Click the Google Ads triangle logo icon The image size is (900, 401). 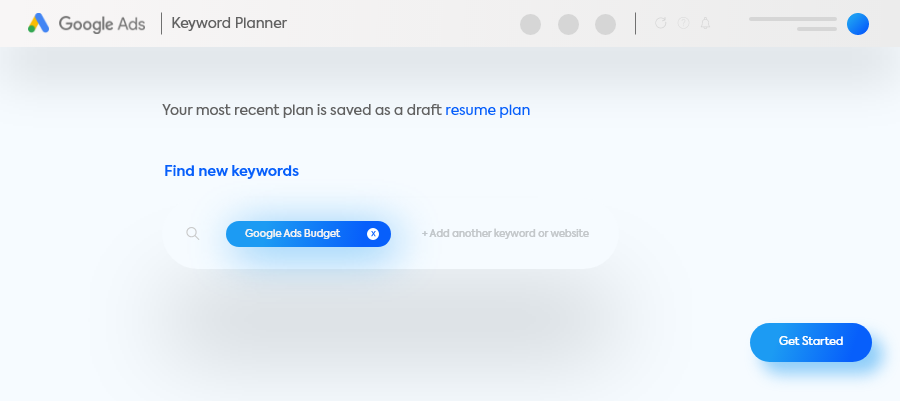(38, 23)
